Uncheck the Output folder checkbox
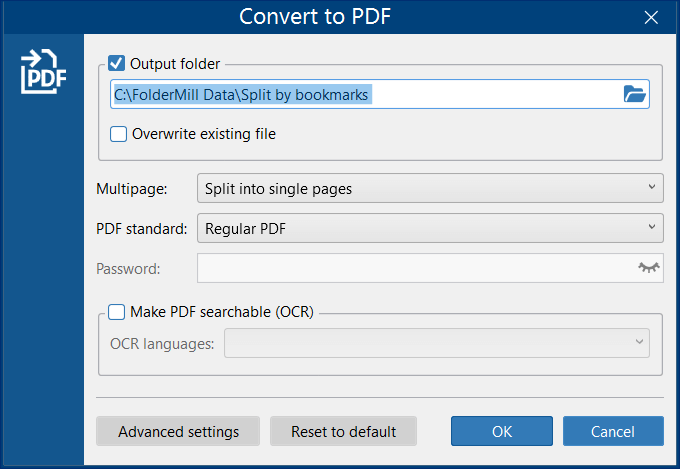This screenshot has height=469, width=680. click(116, 63)
